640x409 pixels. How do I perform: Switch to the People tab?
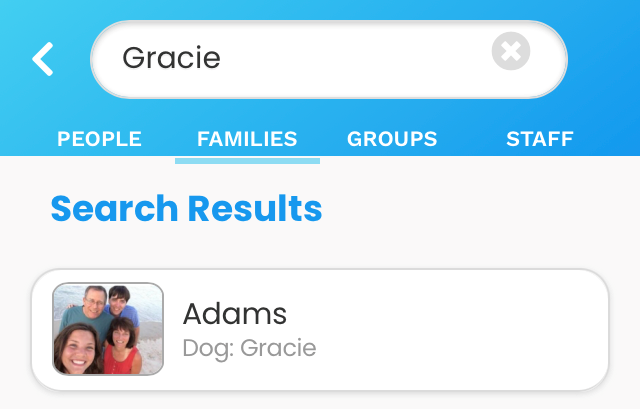99,139
